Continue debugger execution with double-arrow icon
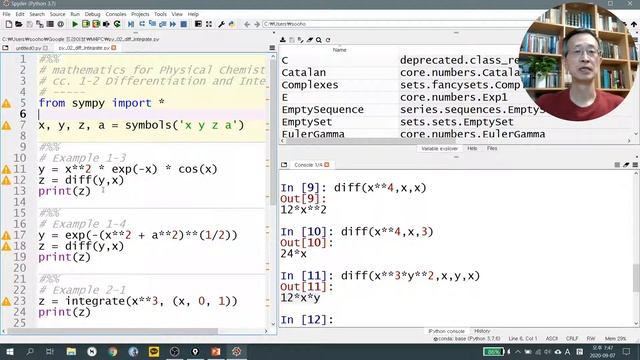This screenshot has width=640, height=360. [173, 24]
